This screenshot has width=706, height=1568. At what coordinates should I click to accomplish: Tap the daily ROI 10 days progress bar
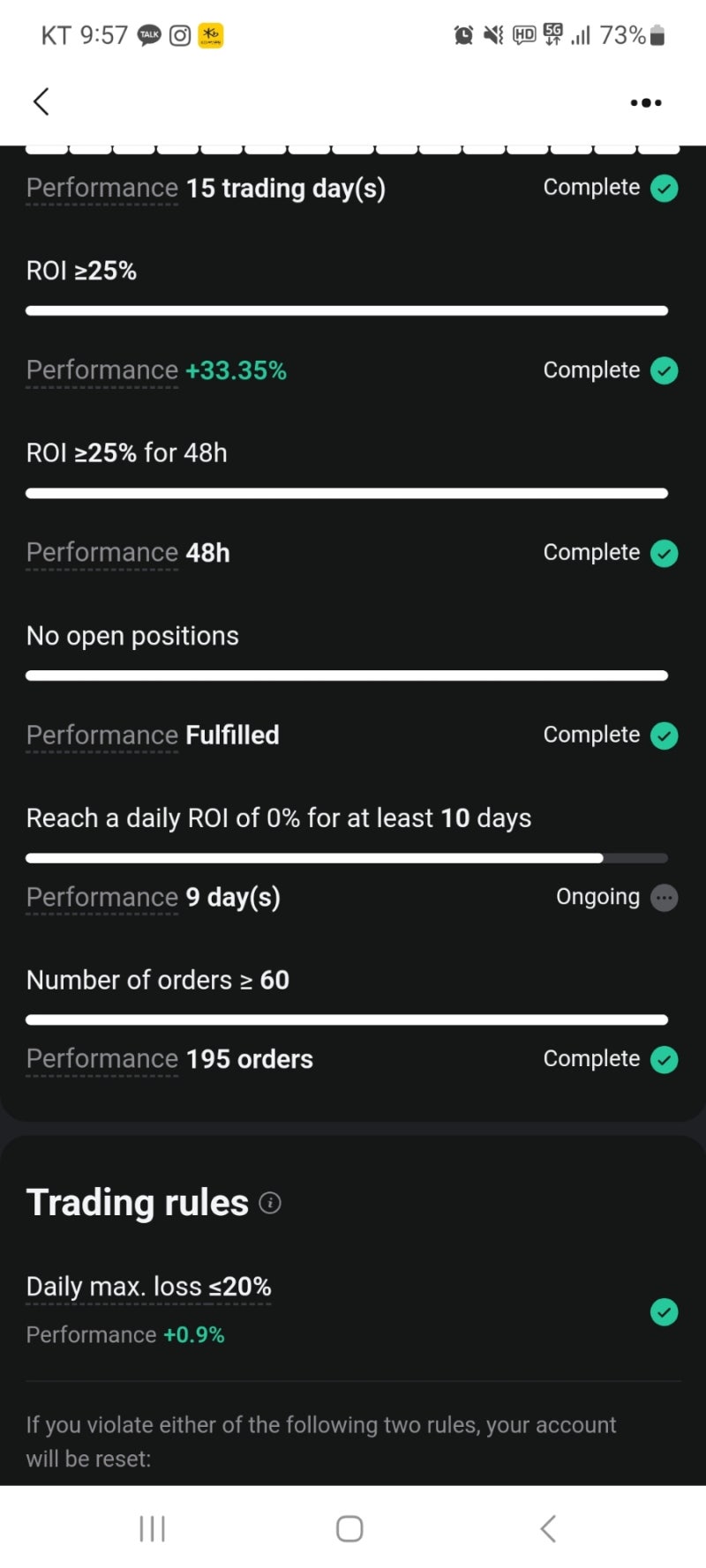pos(346,858)
